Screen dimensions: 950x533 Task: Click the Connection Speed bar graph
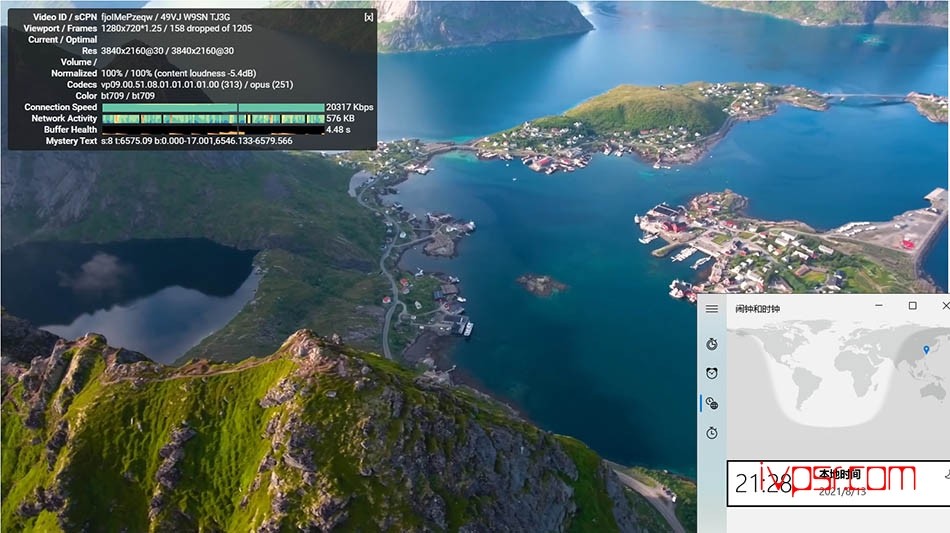click(x=213, y=107)
